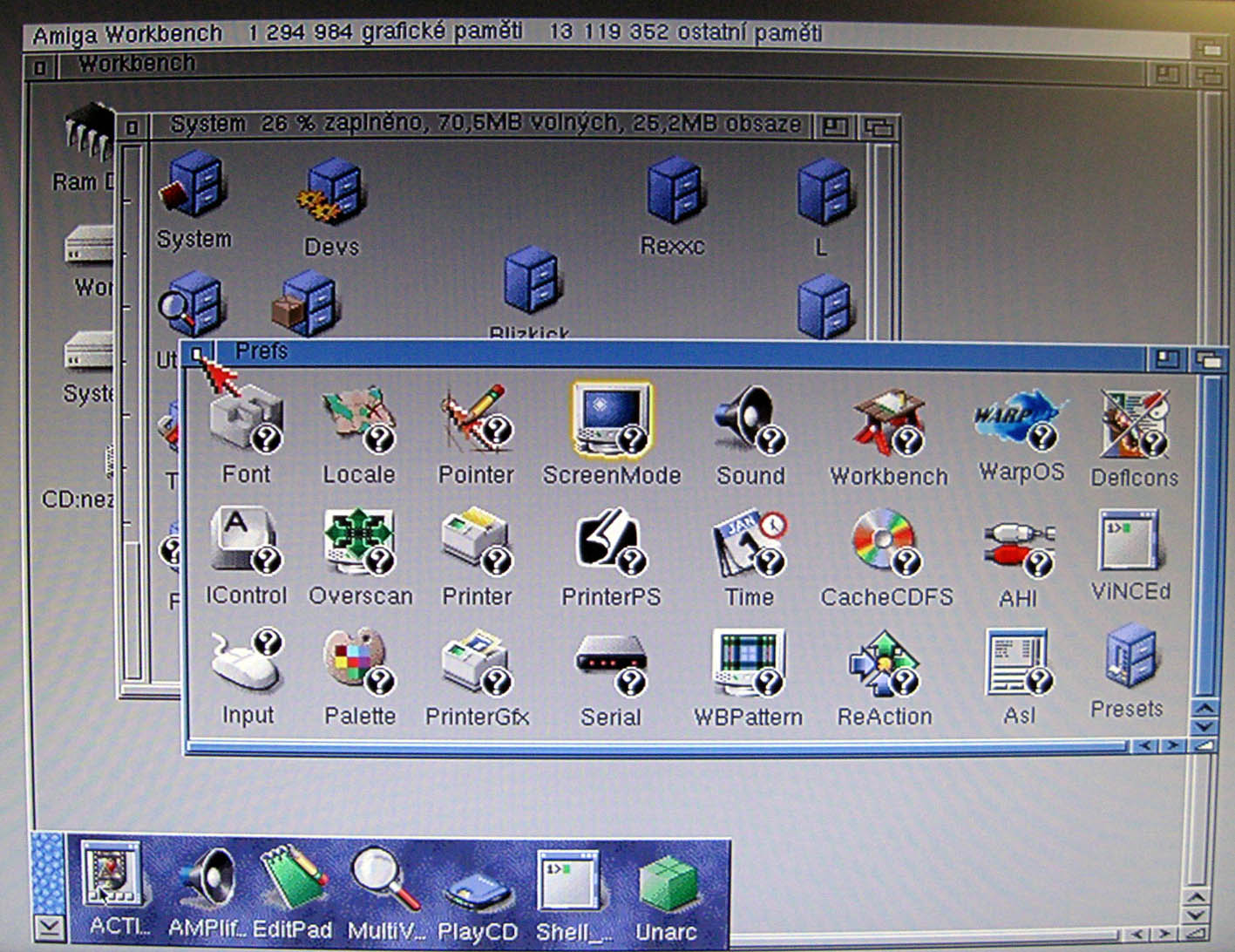
Task: Click the dock's down-arrow toggle button
Action: tap(49, 928)
